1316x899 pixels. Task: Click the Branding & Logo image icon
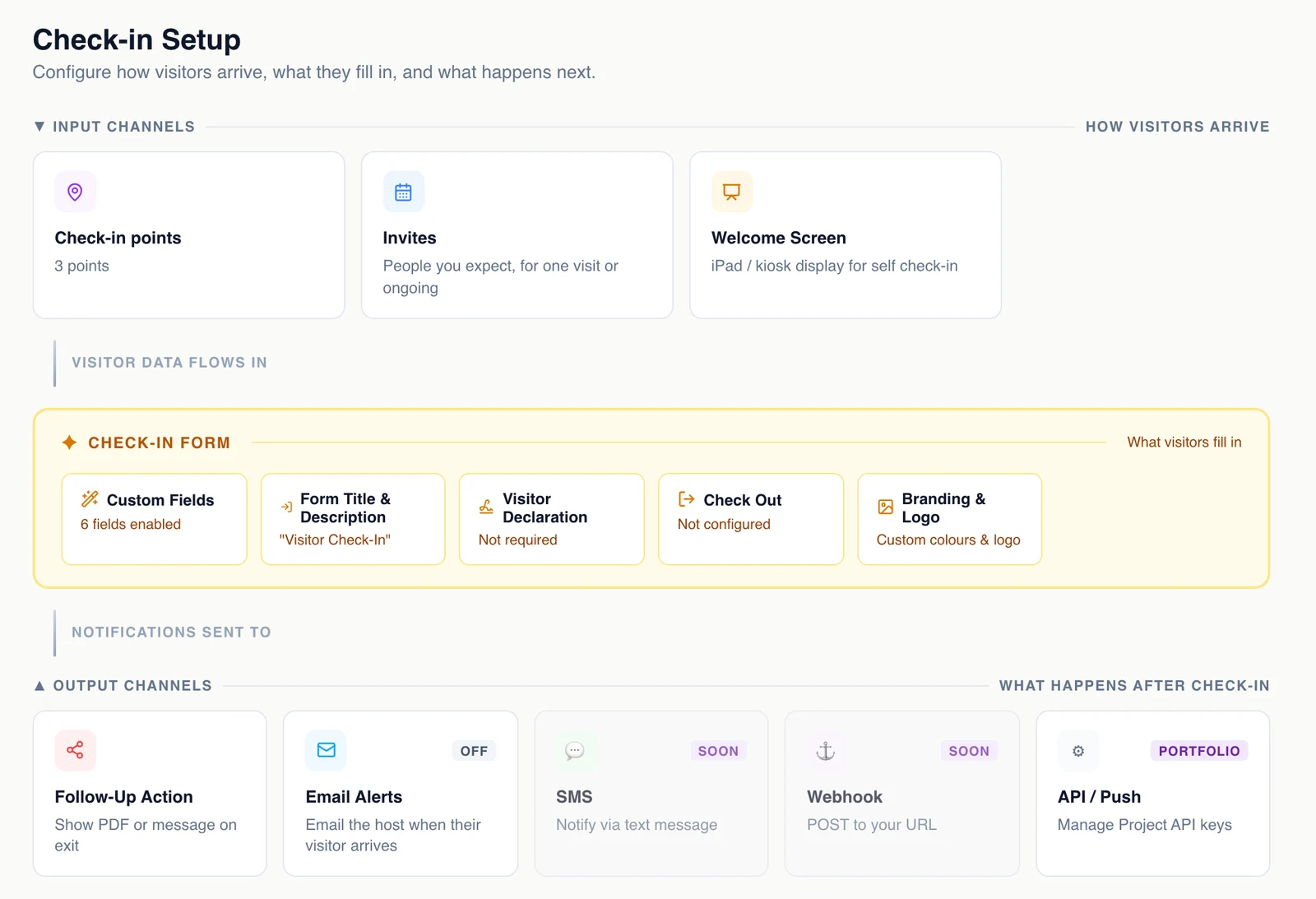tap(885, 507)
